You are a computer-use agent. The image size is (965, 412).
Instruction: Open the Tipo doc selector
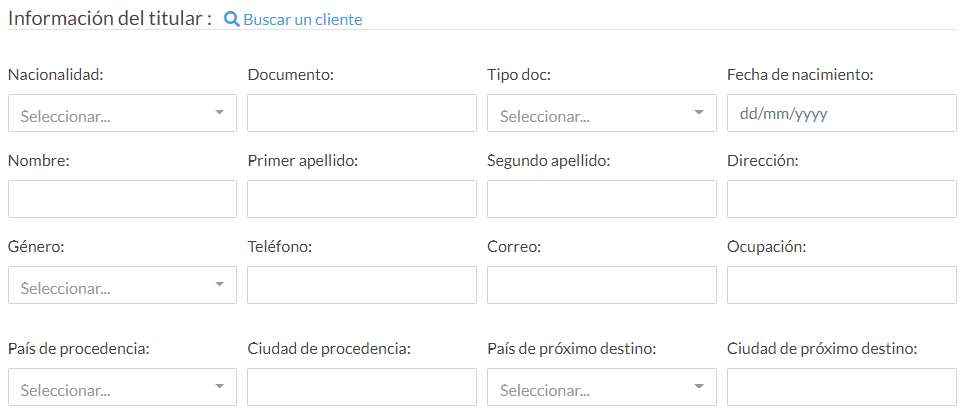coord(602,113)
